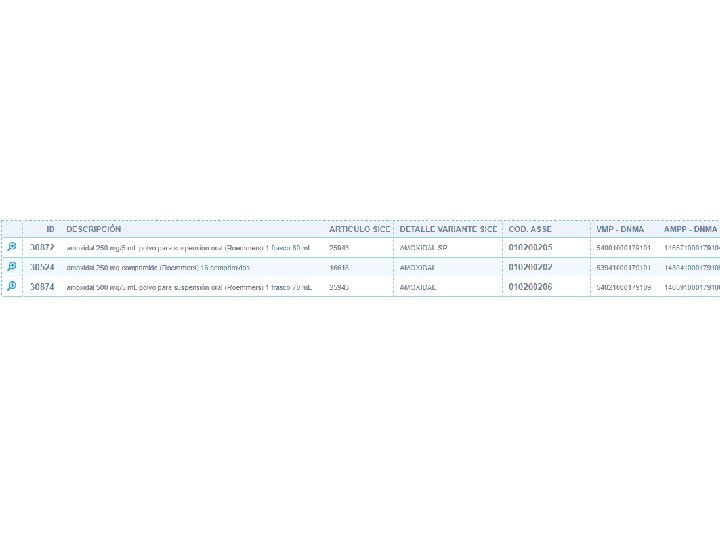This screenshot has width=720, height=540.
Task: Open magnifier icon for row 30874
Action: point(11,286)
